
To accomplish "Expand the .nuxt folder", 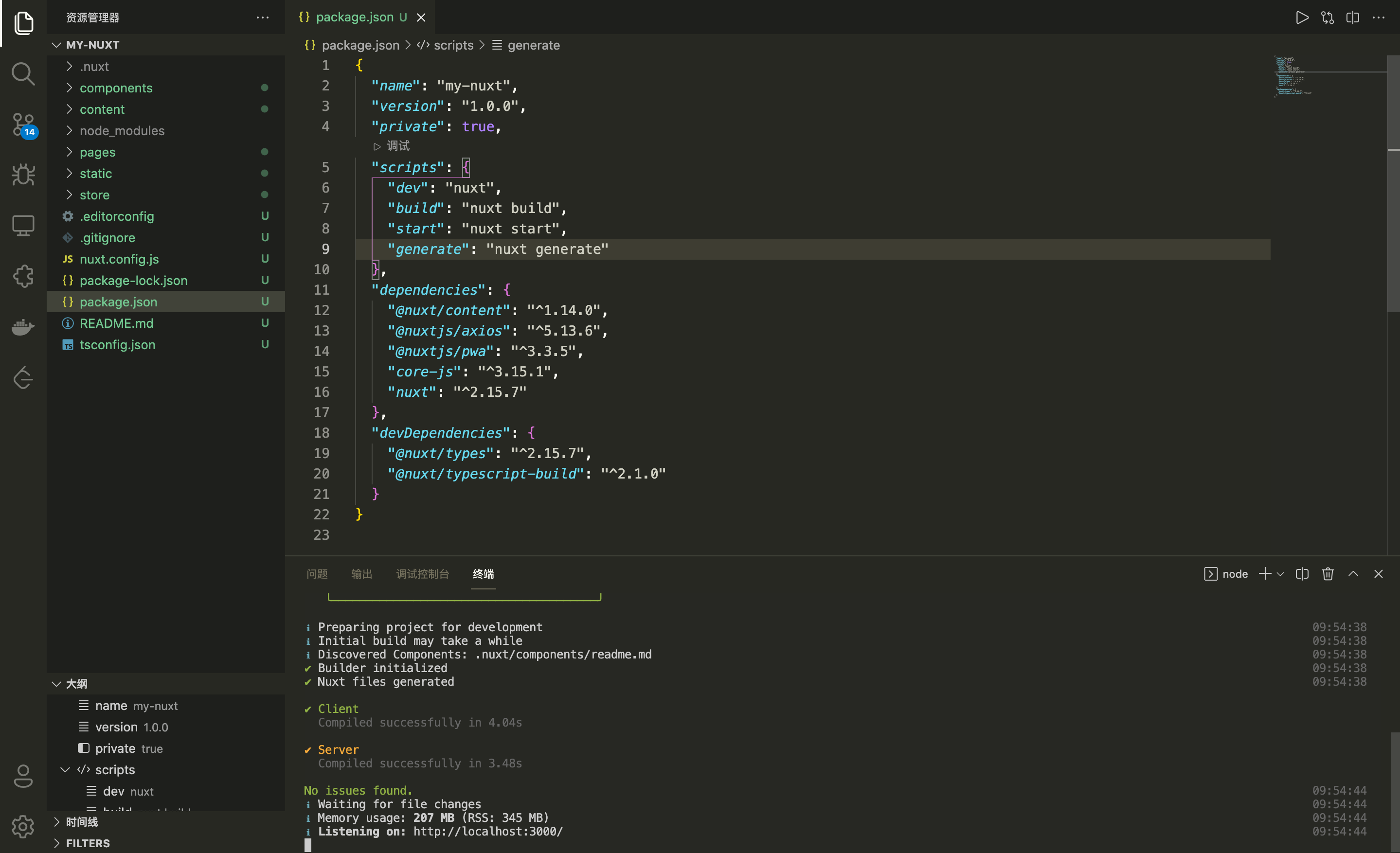I will pyautogui.click(x=166, y=67).
